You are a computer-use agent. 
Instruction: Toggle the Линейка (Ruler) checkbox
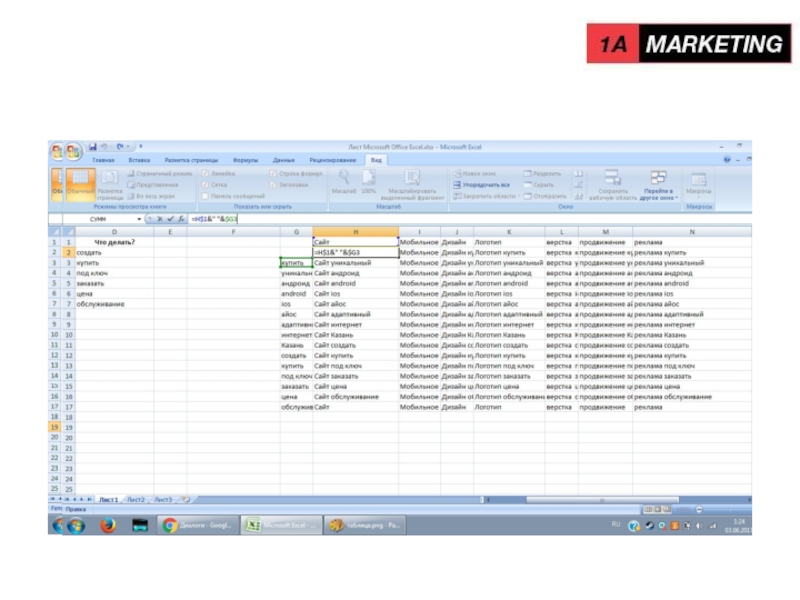coord(205,173)
